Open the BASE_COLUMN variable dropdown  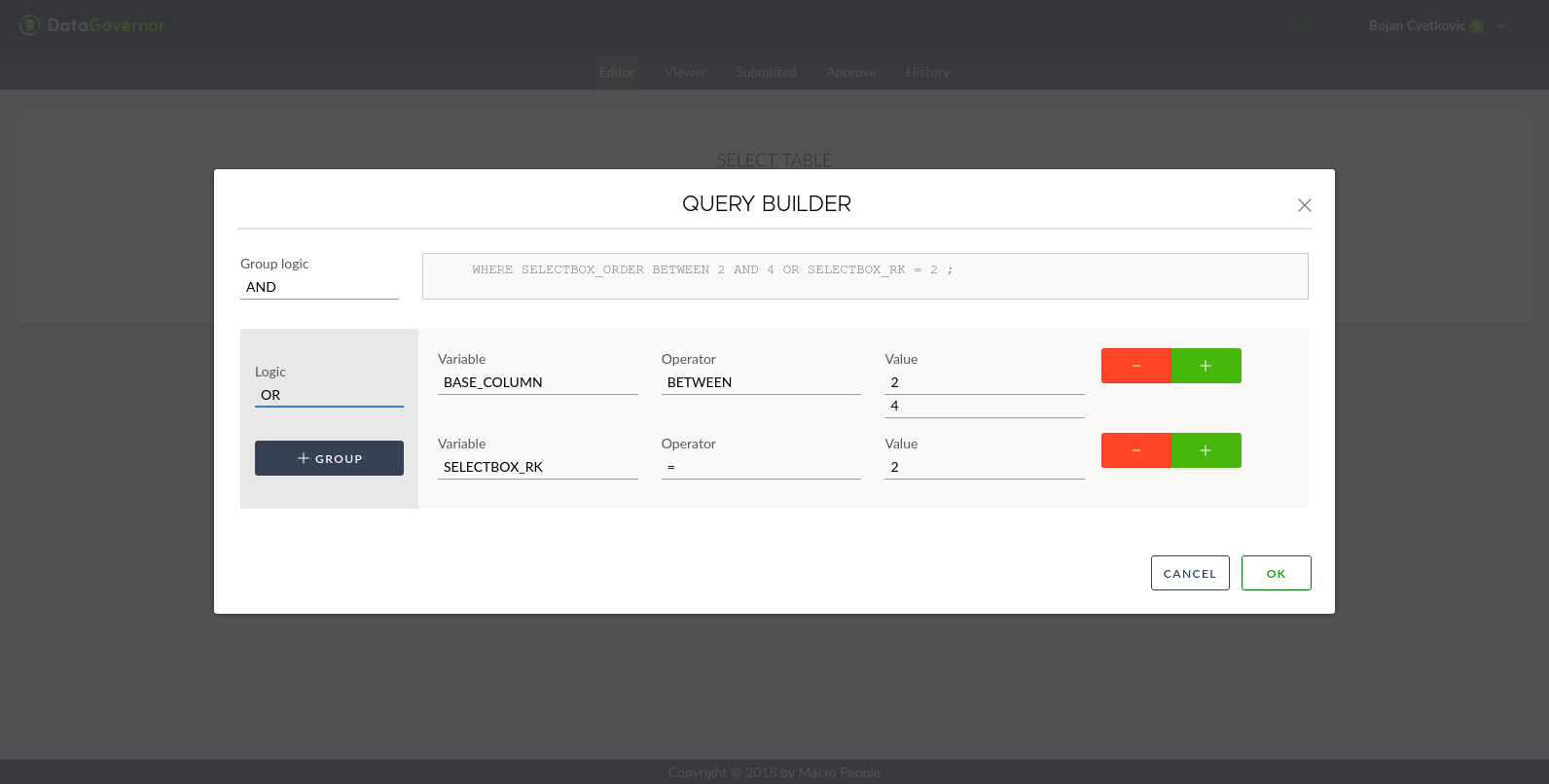click(x=537, y=382)
